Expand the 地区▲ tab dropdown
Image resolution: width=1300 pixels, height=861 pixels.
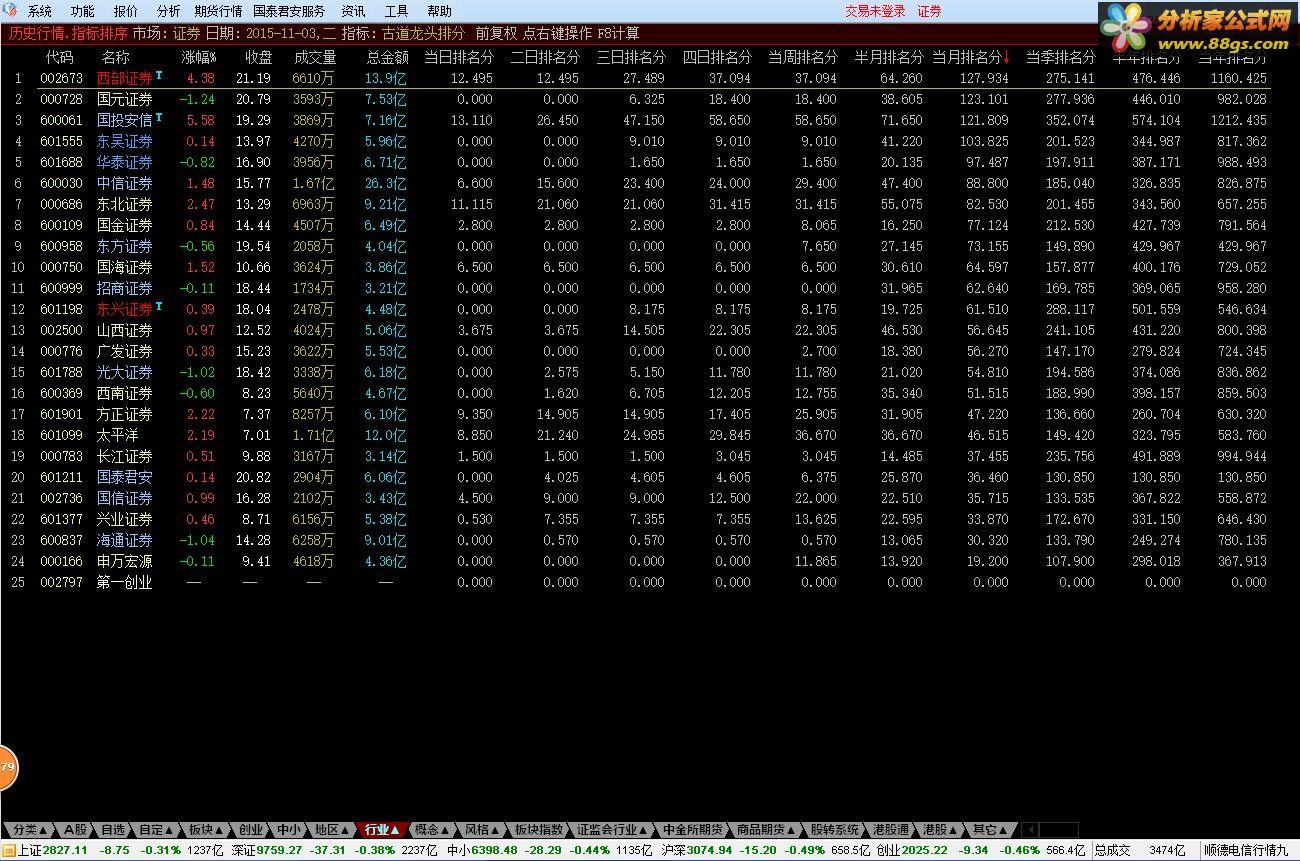[x=331, y=830]
